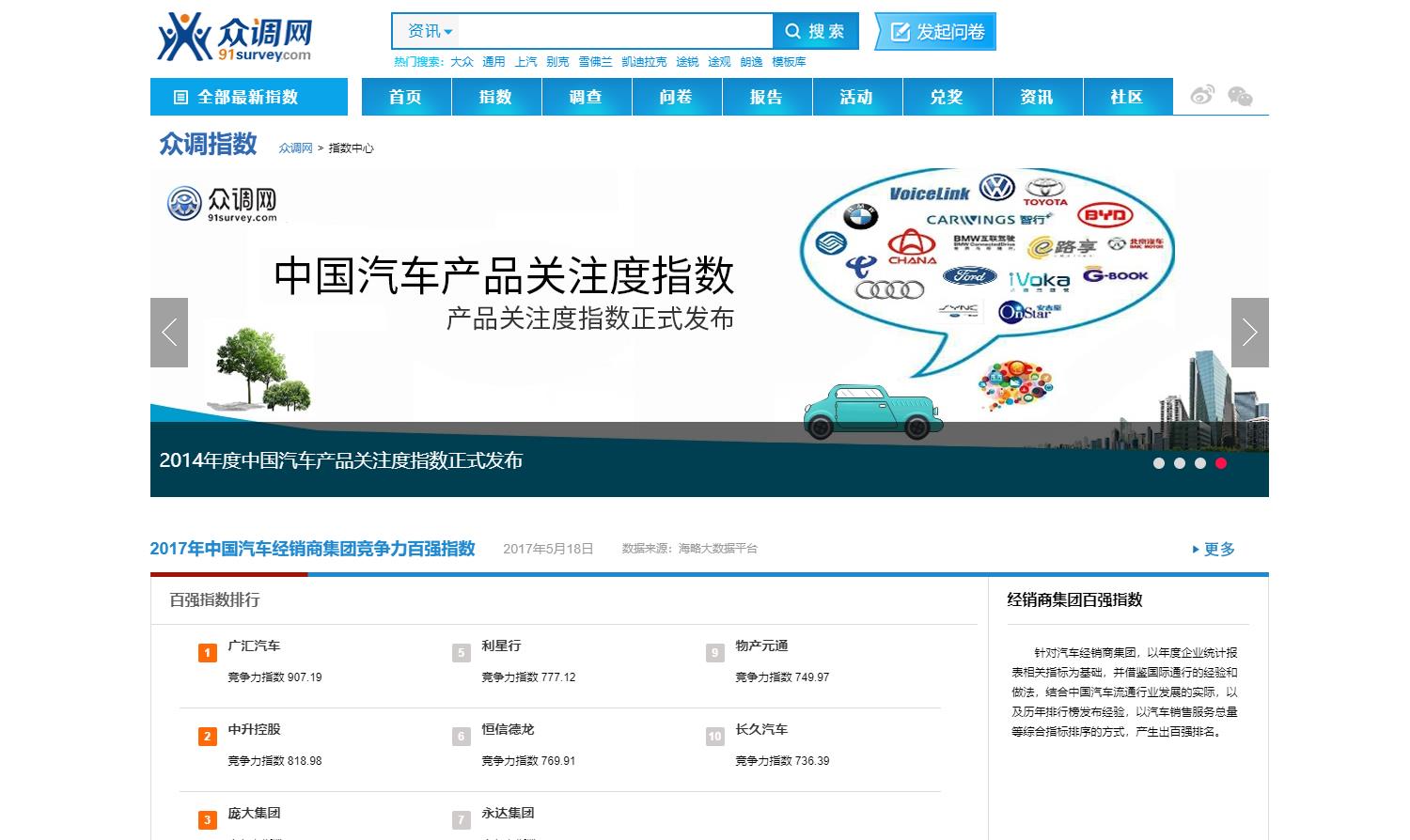
Task: Open the 报告 nav tab
Action: point(767,97)
